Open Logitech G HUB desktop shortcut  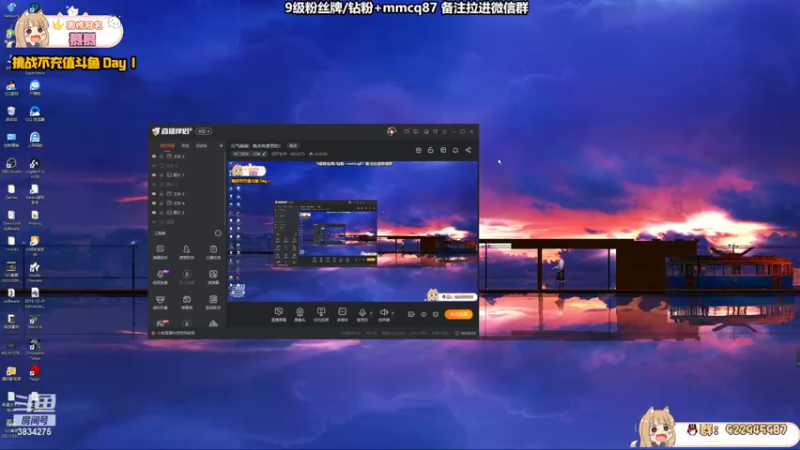pyautogui.click(x=35, y=167)
